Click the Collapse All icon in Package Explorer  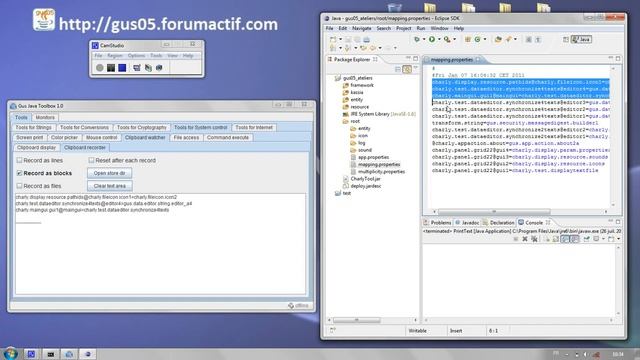(x=398, y=69)
